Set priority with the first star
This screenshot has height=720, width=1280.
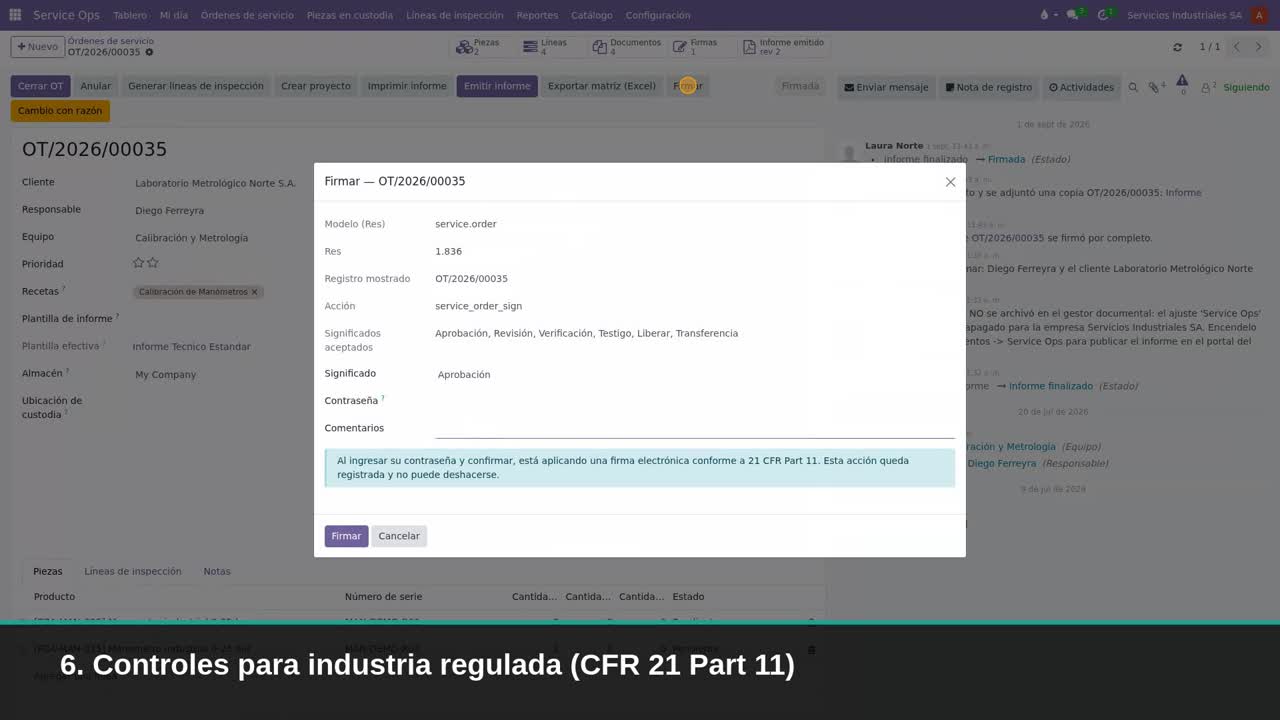(x=139, y=263)
